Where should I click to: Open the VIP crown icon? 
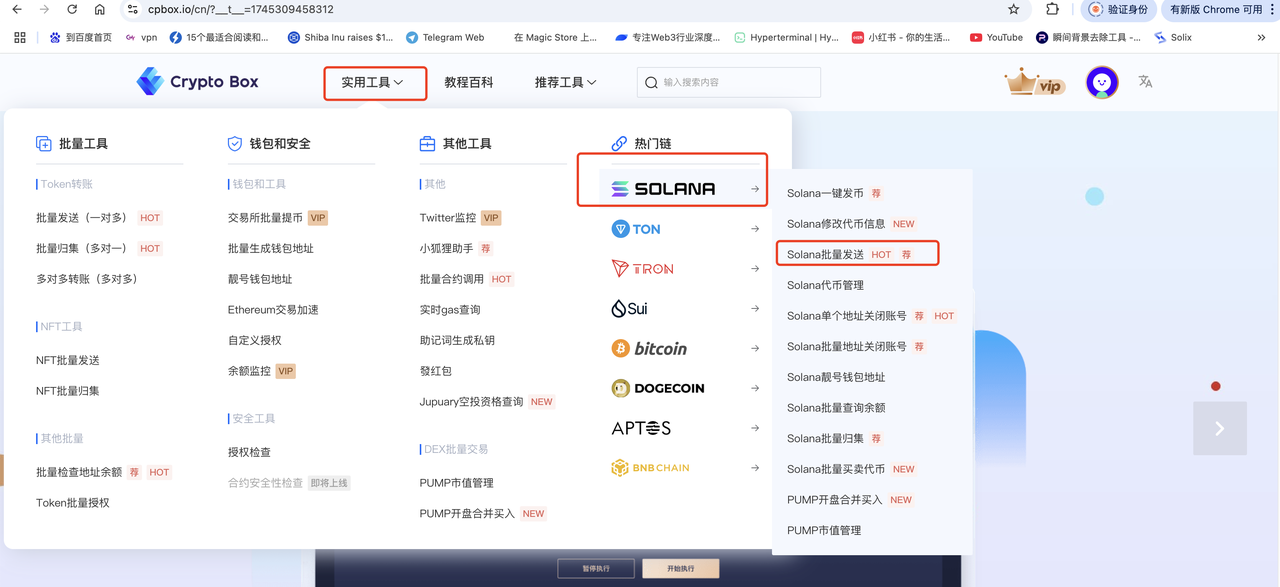tap(1034, 82)
